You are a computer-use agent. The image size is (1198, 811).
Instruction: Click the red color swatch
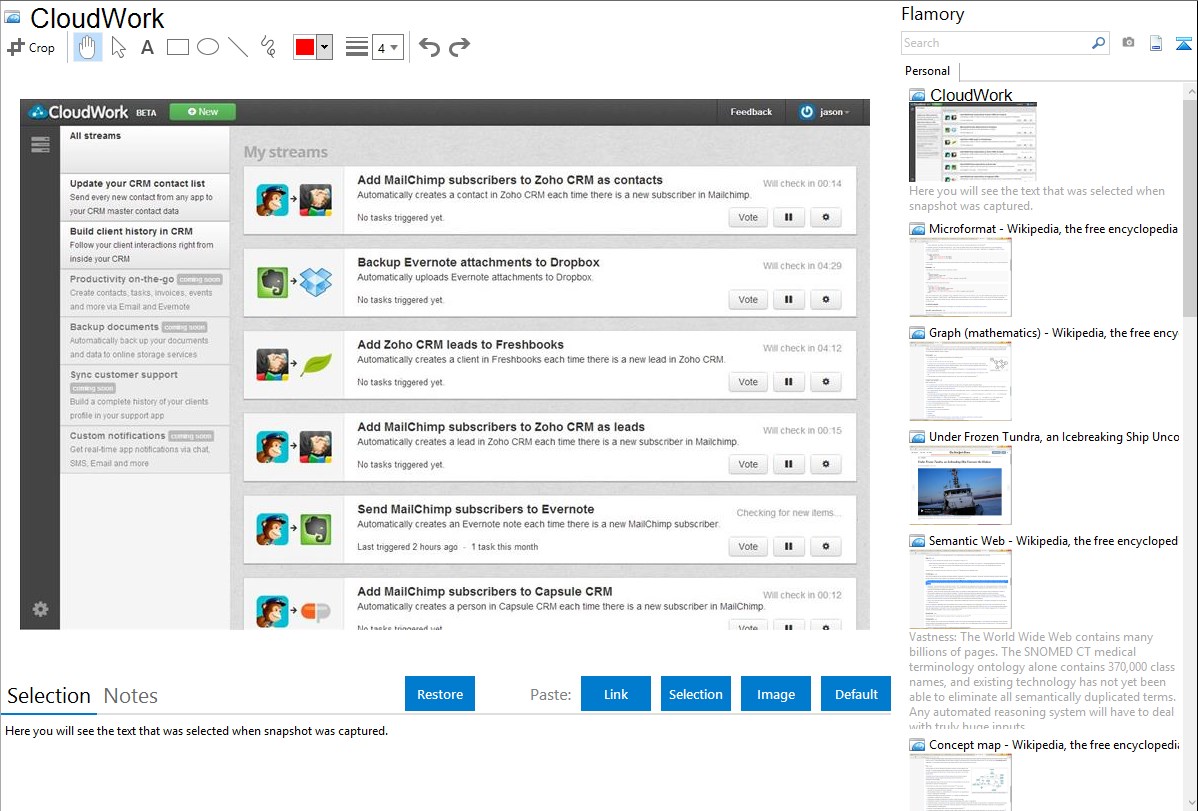click(x=305, y=47)
